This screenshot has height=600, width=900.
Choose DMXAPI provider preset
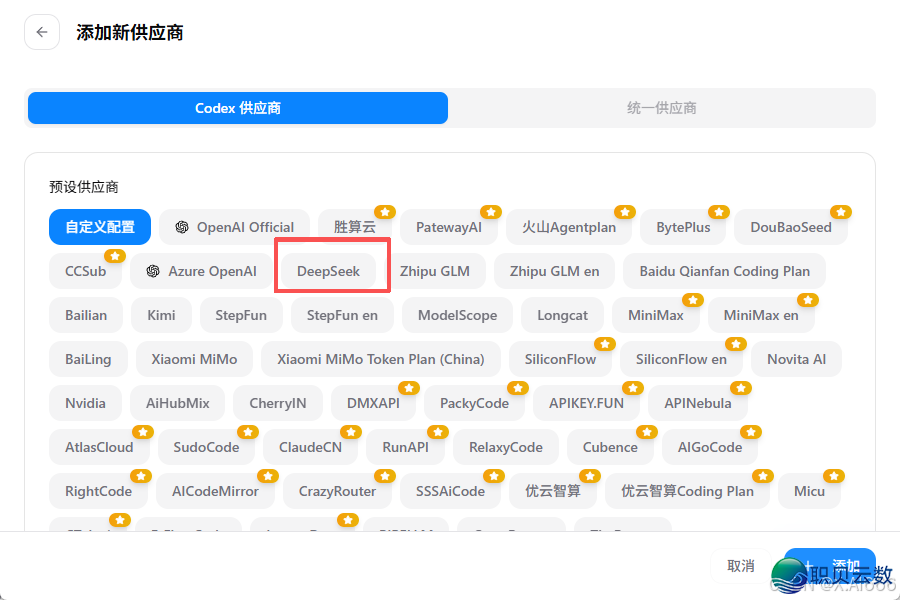pyautogui.click(x=373, y=403)
